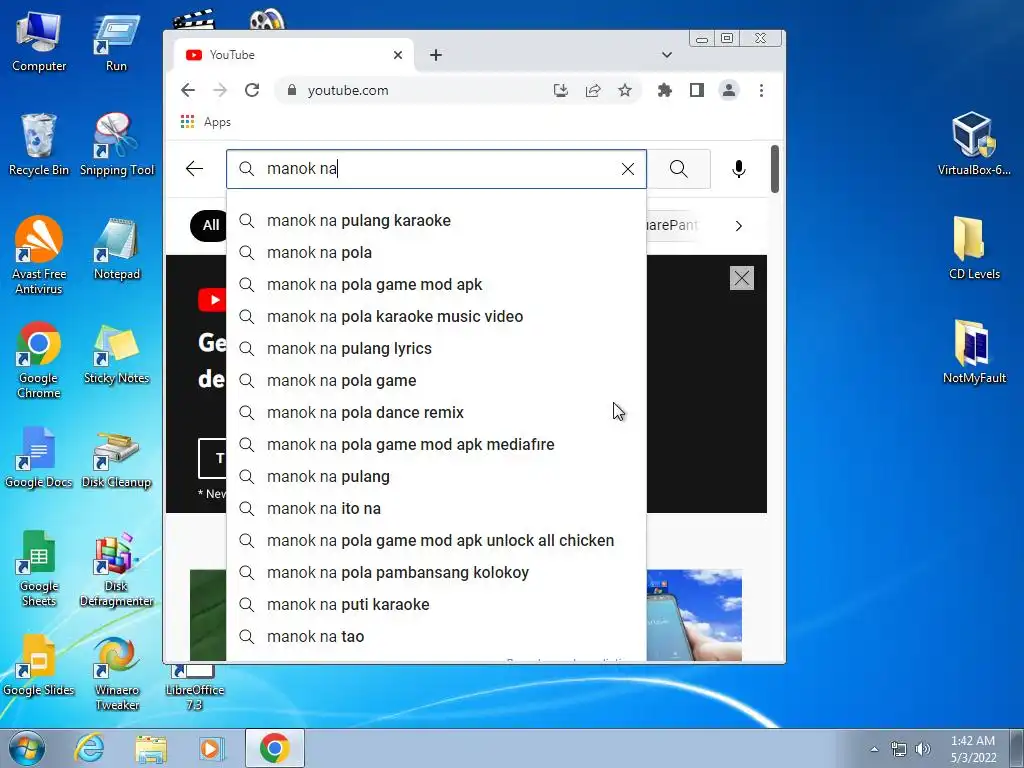Select the Winaero Tweaker shortcut
The height and width of the screenshot is (768, 1024).
tap(117, 674)
